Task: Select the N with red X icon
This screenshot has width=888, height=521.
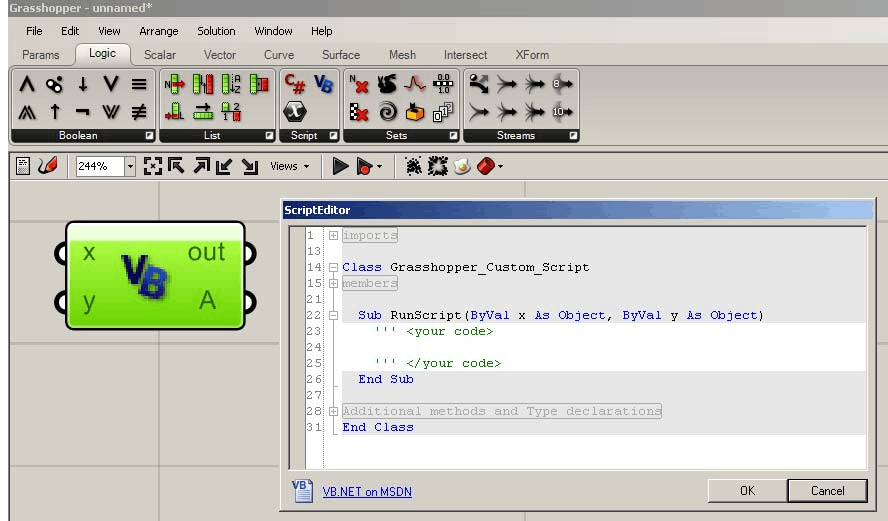Action: tap(358, 84)
